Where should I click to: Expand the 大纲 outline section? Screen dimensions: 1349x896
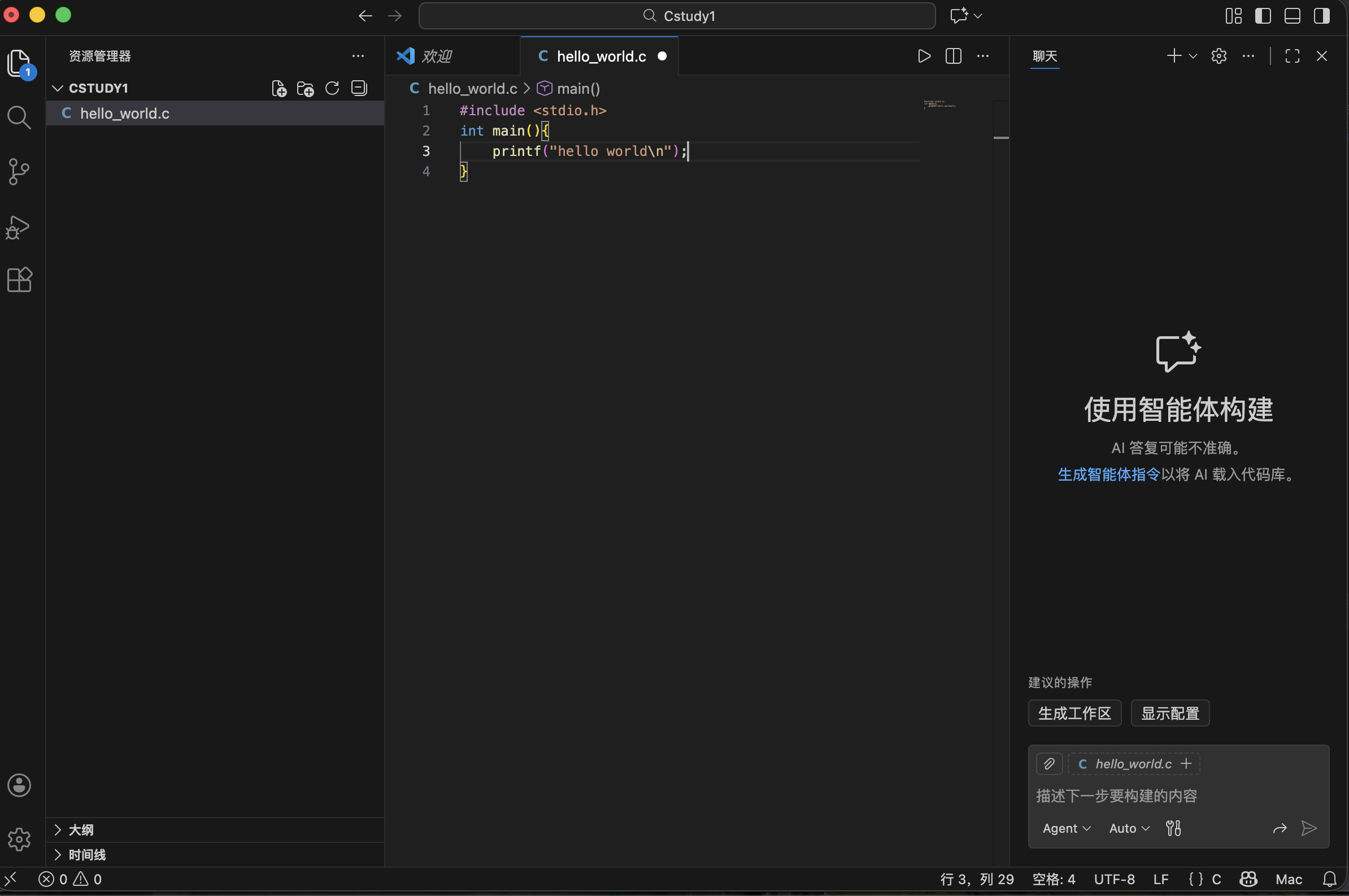(x=81, y=830)
